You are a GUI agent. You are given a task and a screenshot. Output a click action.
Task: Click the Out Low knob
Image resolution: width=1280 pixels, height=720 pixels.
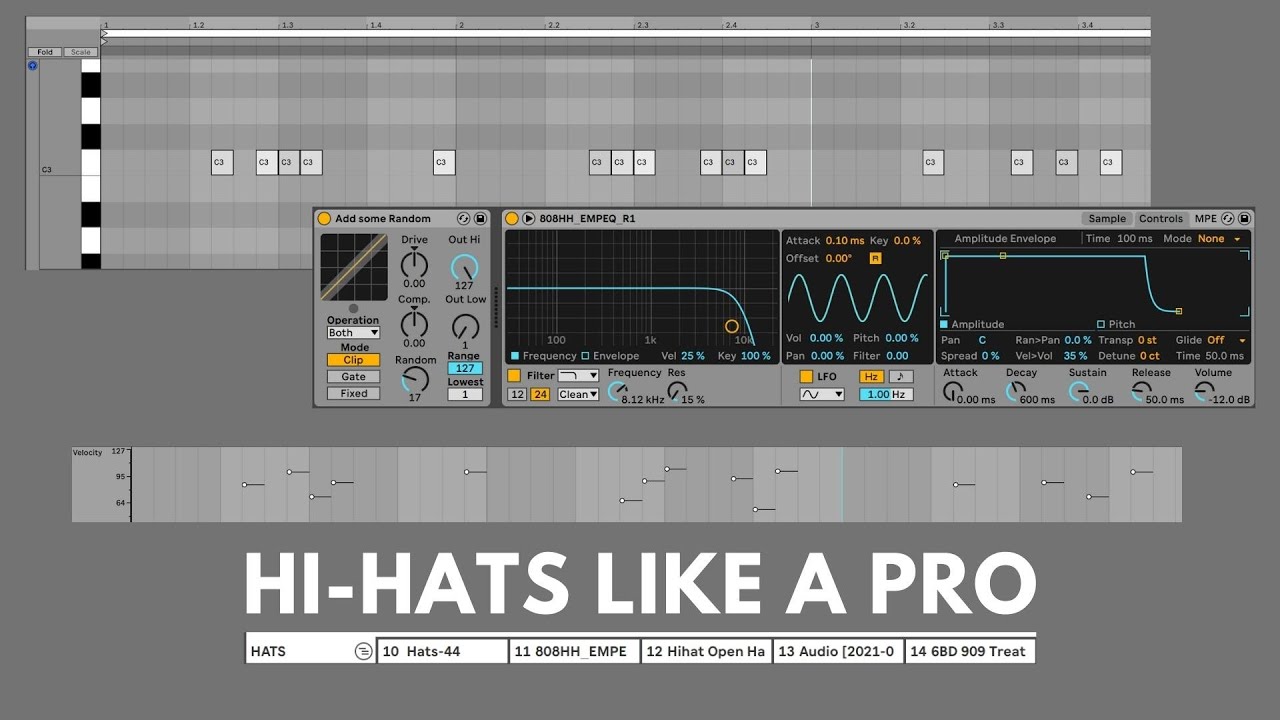(x=465, y=327)
